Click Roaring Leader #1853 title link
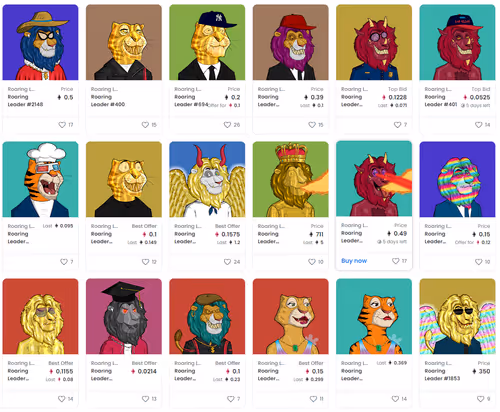Image resolution: width=500 pixels, height=412 pixels. point(442,375)
